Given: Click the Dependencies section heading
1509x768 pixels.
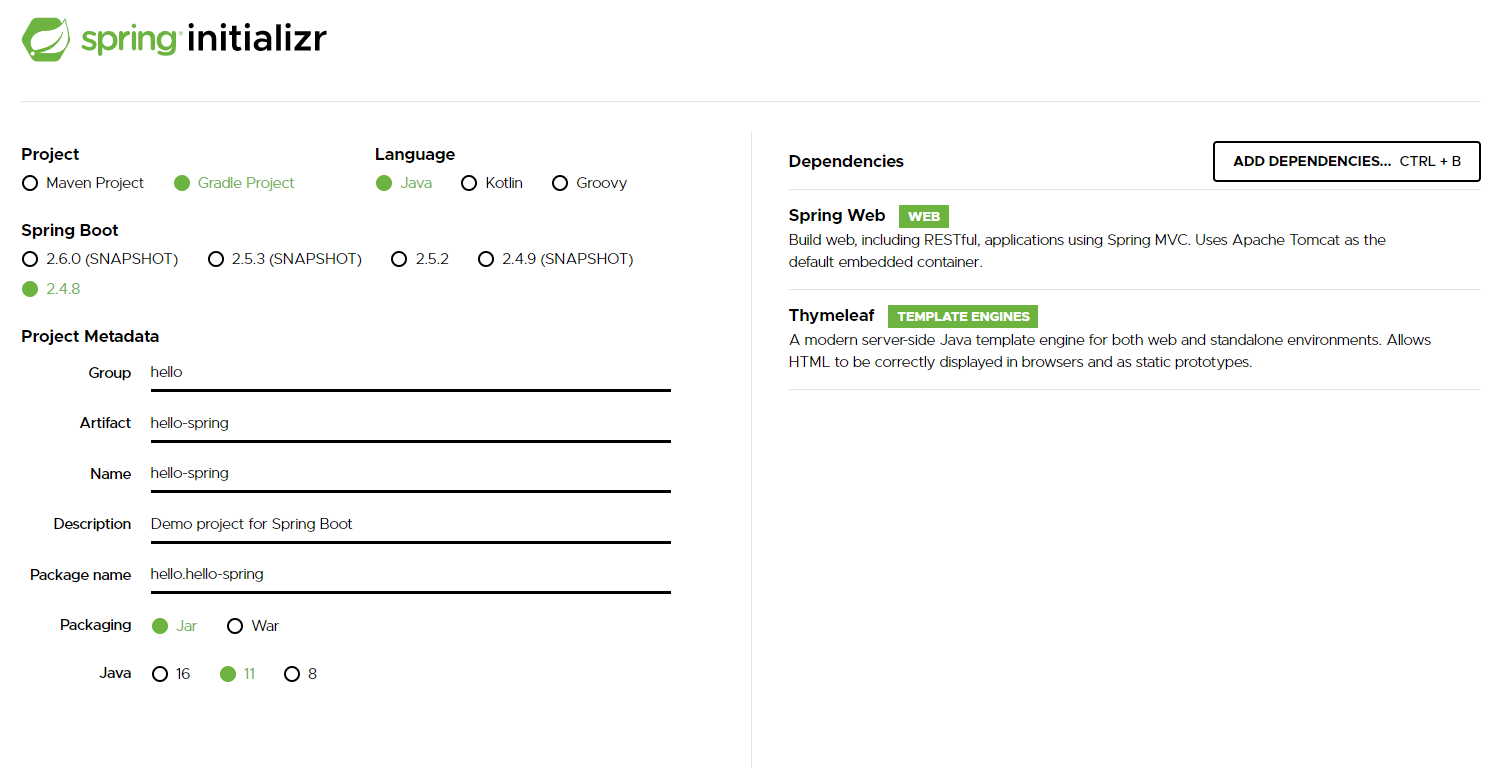Looking at the screenshot, I should 846,161.
